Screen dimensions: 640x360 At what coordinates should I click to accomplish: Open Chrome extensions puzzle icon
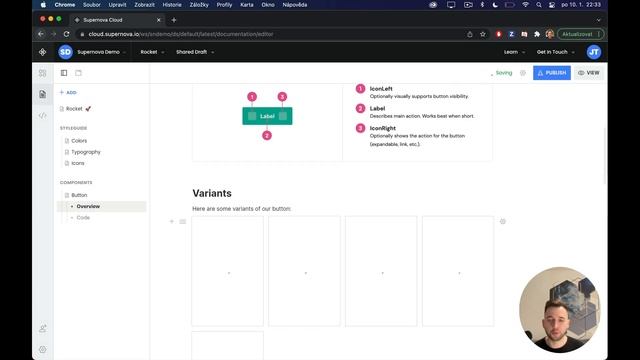pyautogui.click(x=537, y=34)
